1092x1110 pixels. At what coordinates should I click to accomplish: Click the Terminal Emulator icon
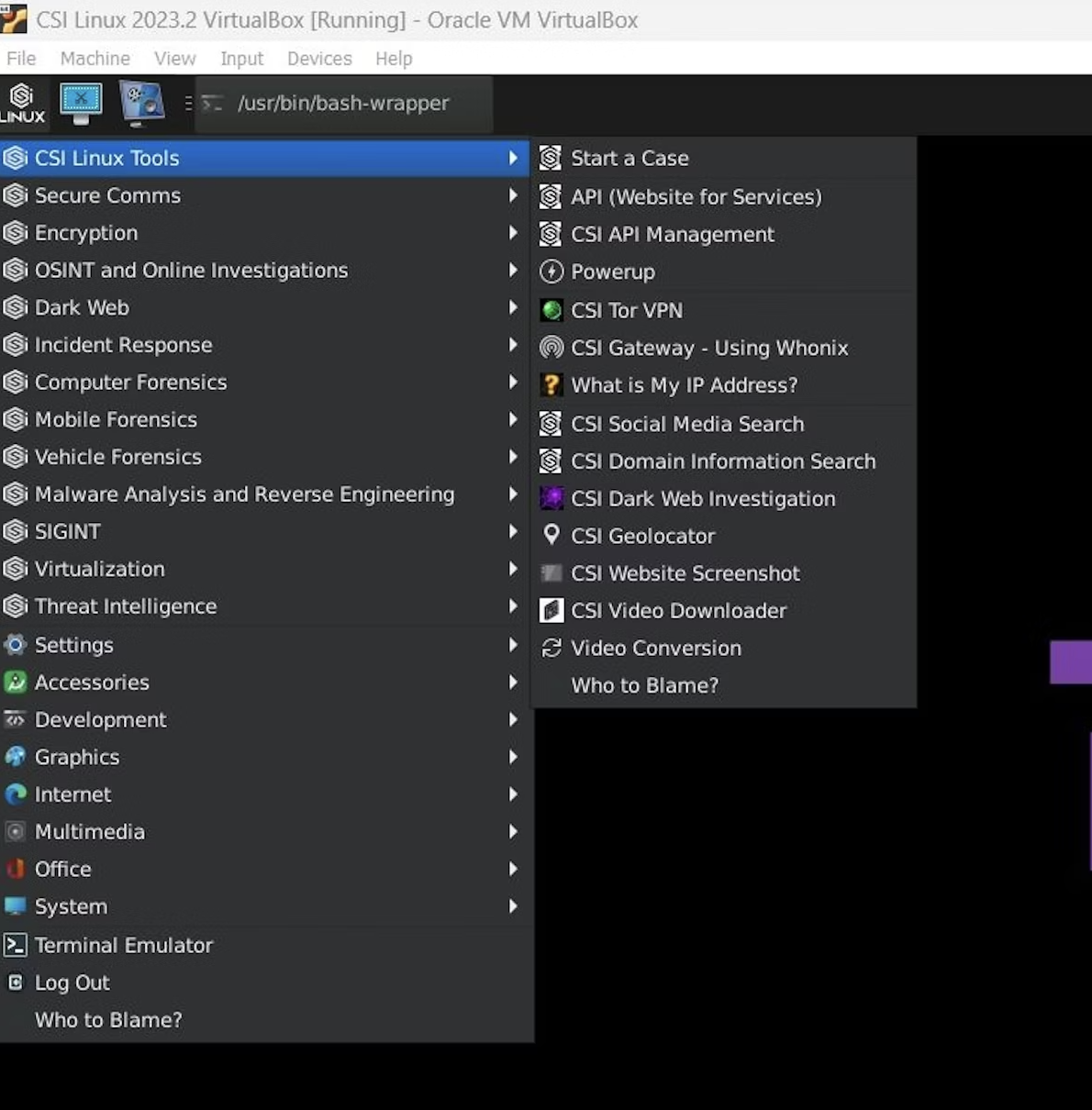click(15, 945)
